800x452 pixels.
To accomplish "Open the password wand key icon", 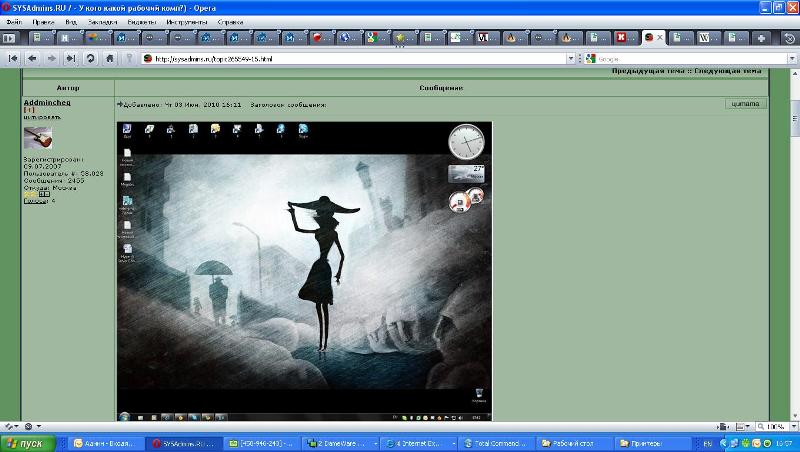I will (x=129, y=59).
